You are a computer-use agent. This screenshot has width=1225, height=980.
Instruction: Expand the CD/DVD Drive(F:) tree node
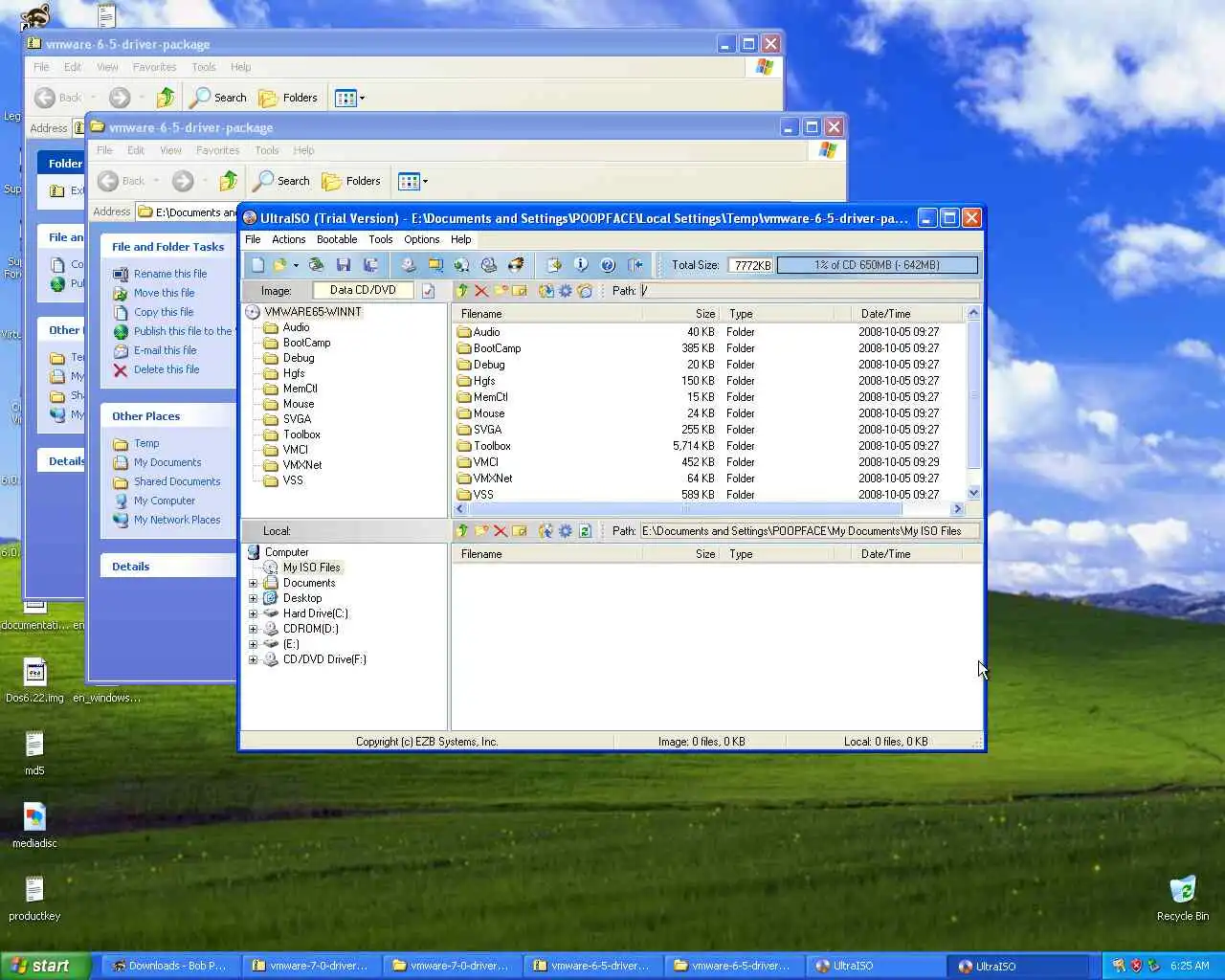(254, 659)
